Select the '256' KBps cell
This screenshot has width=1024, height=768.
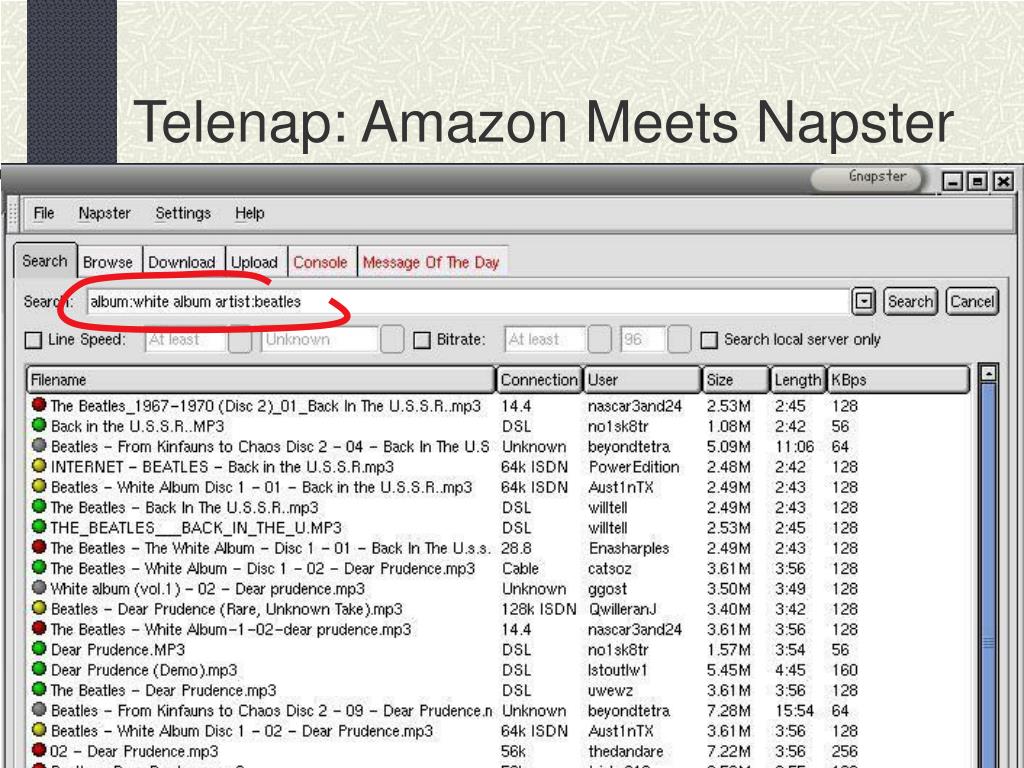click(844, 752)
